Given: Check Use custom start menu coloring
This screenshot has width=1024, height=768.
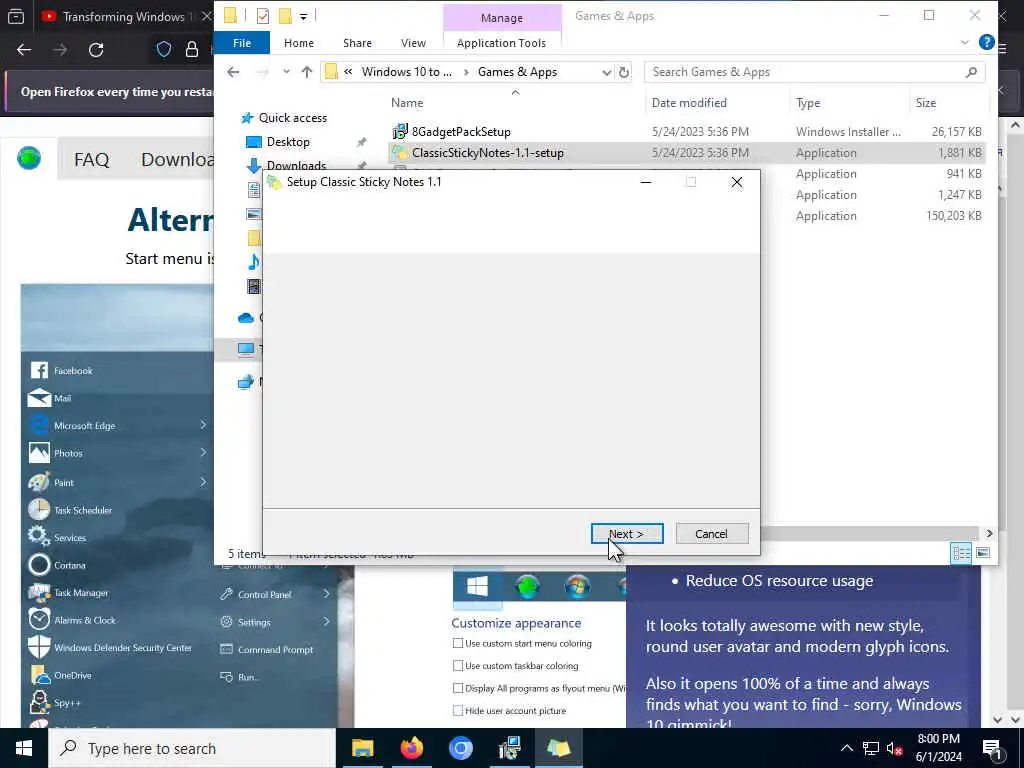Looking at the screenshot, I should click(x=458, y=643).
